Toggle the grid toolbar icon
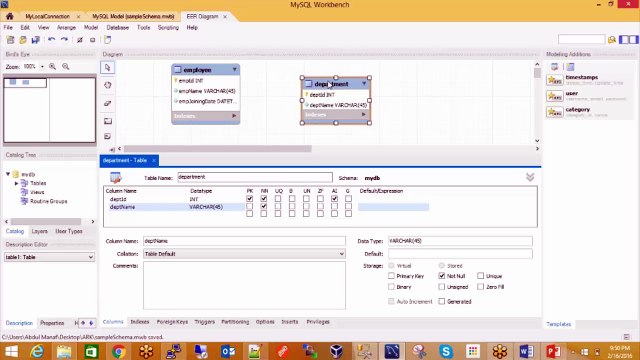The width and height of the screenshot is (640, 360). pos(80,40)
